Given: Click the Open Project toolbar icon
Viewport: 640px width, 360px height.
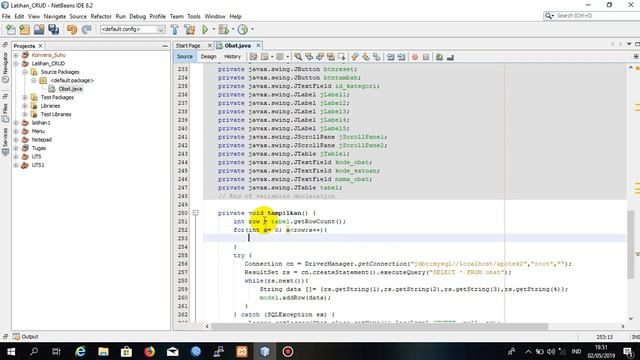Looking at the screenshot, I should (39, 29).
